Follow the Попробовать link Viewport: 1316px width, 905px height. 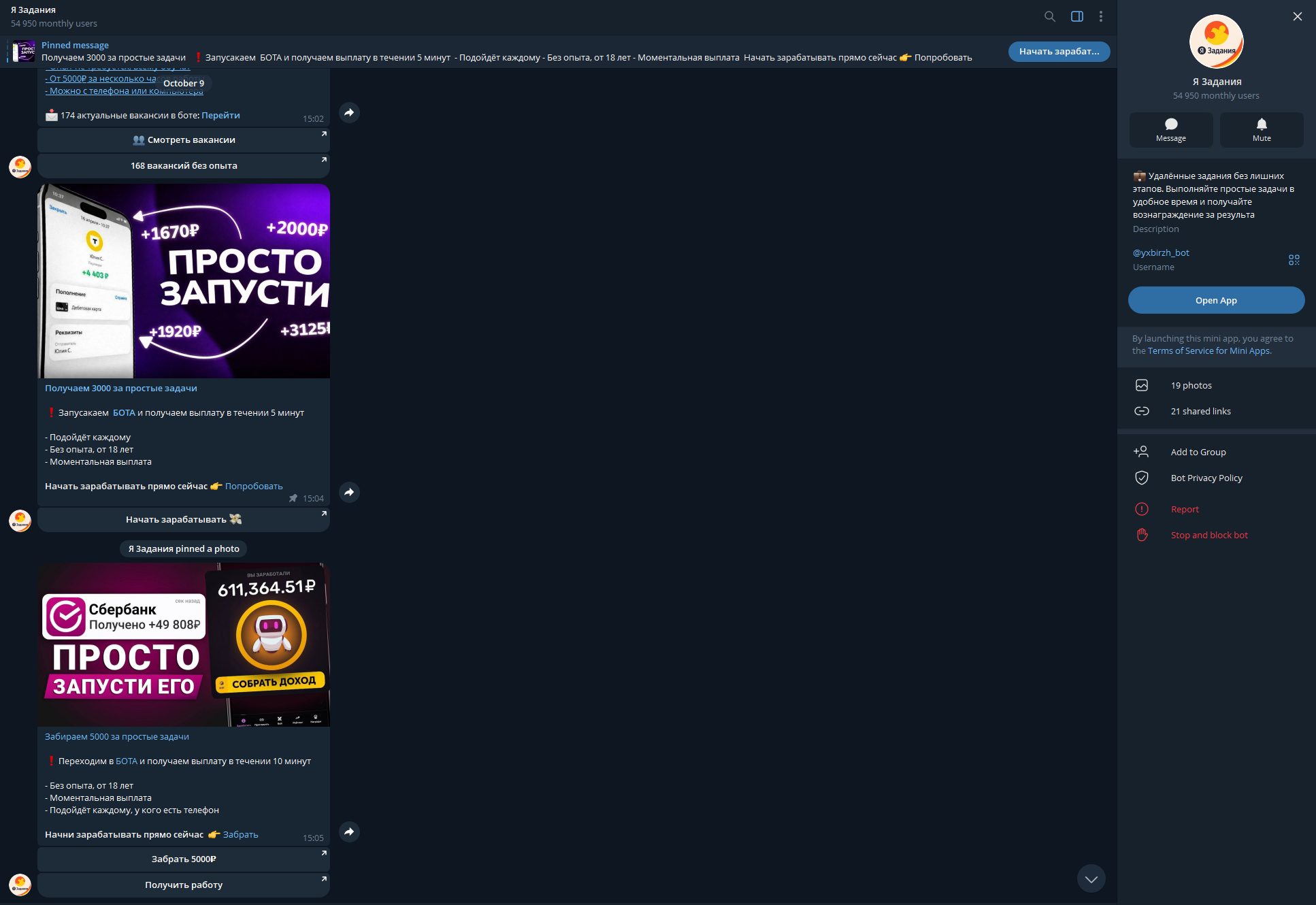[x=254, y=487]
